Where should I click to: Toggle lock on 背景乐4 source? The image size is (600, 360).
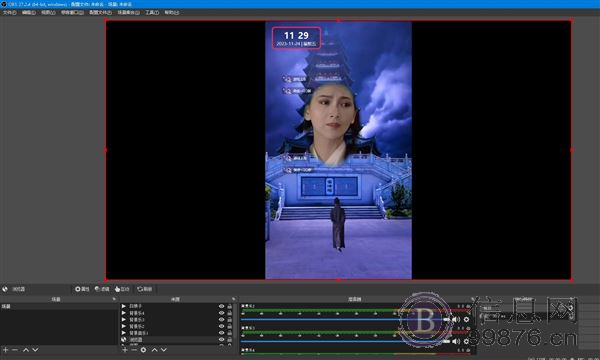point(230,313)
